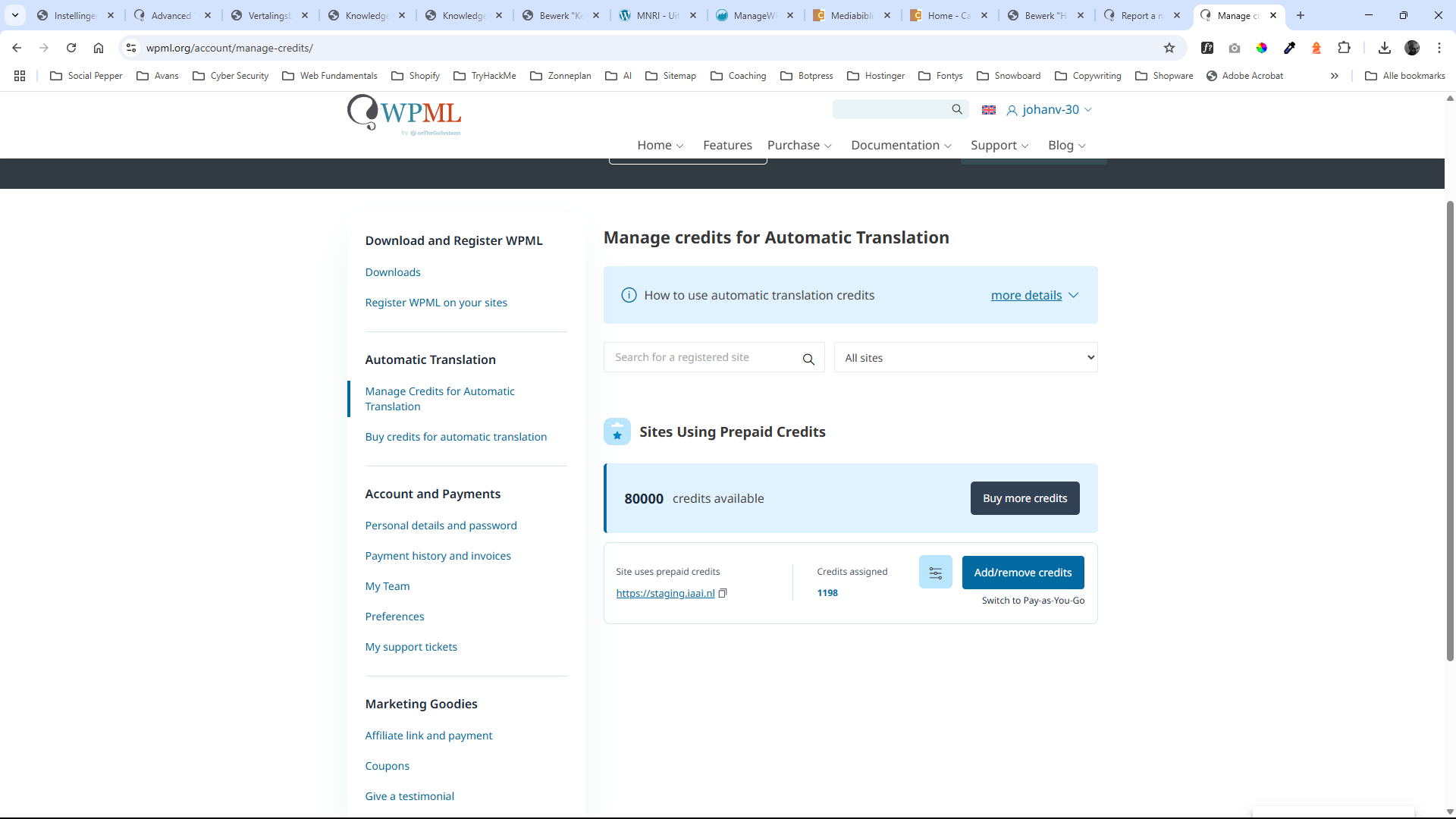Click the color wheel extension icon

tap(1262, 48)
